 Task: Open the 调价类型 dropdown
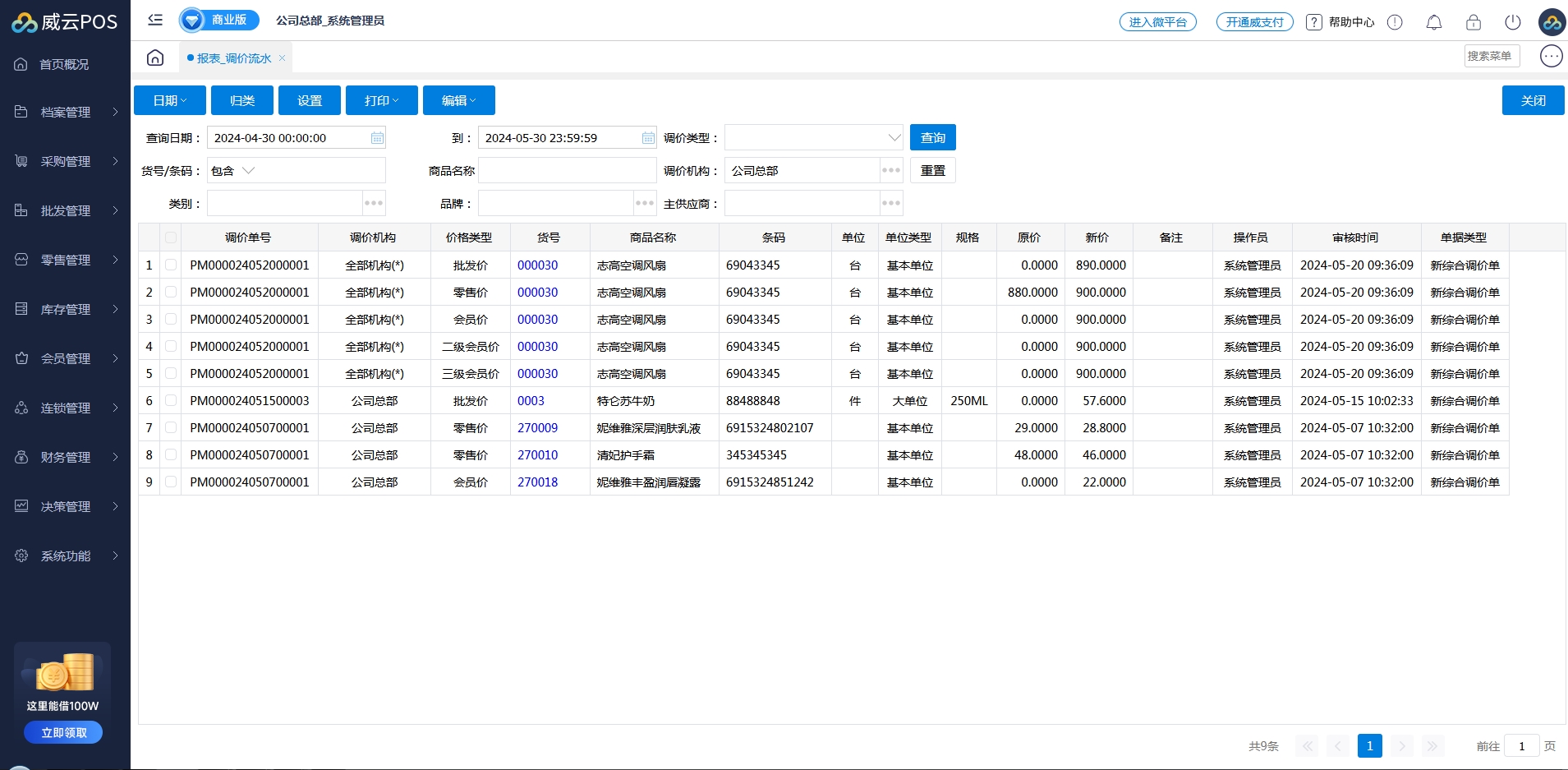click(813, 138)
